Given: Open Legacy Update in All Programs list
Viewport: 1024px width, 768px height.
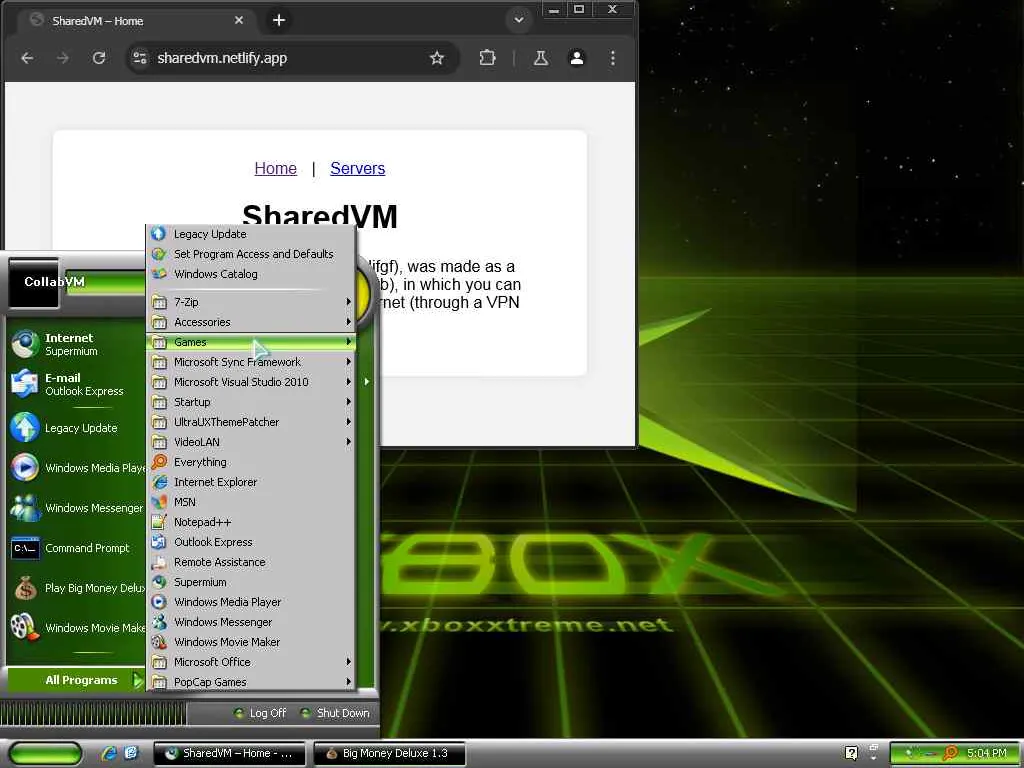Looking at the screenshot, I should (x=251, y=234).
